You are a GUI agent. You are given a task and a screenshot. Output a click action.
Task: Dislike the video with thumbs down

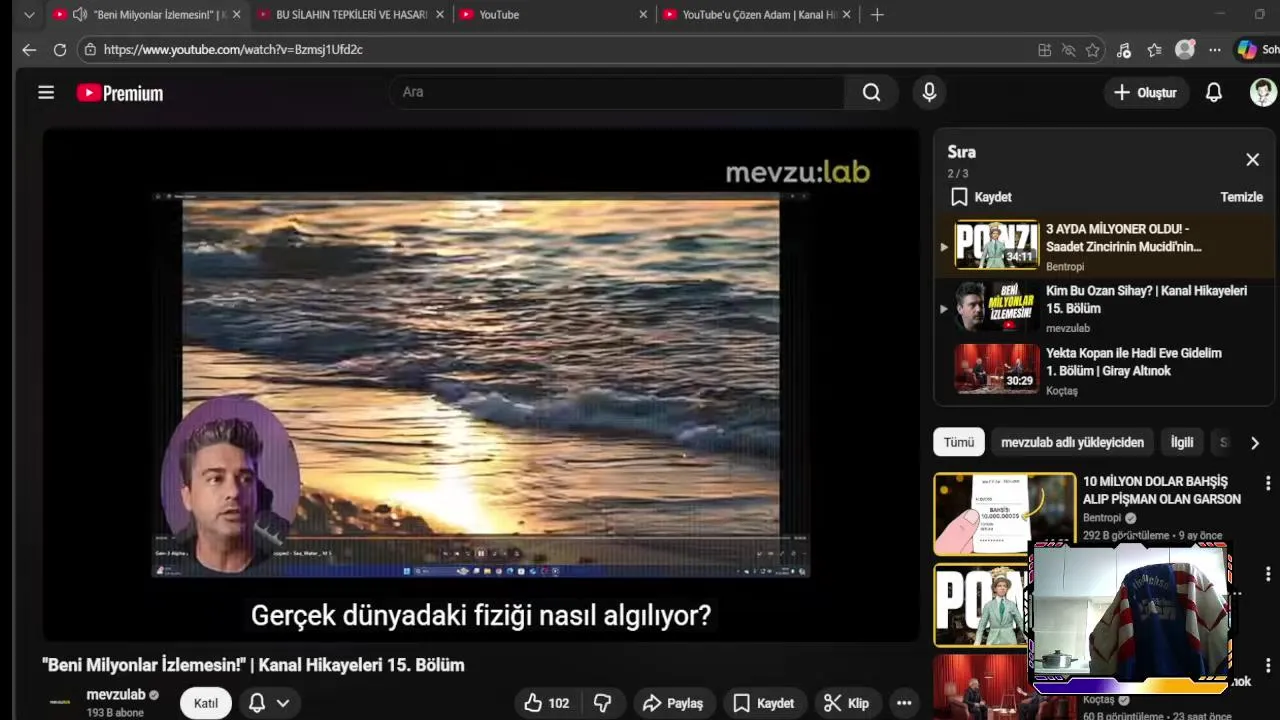point(602,703)
